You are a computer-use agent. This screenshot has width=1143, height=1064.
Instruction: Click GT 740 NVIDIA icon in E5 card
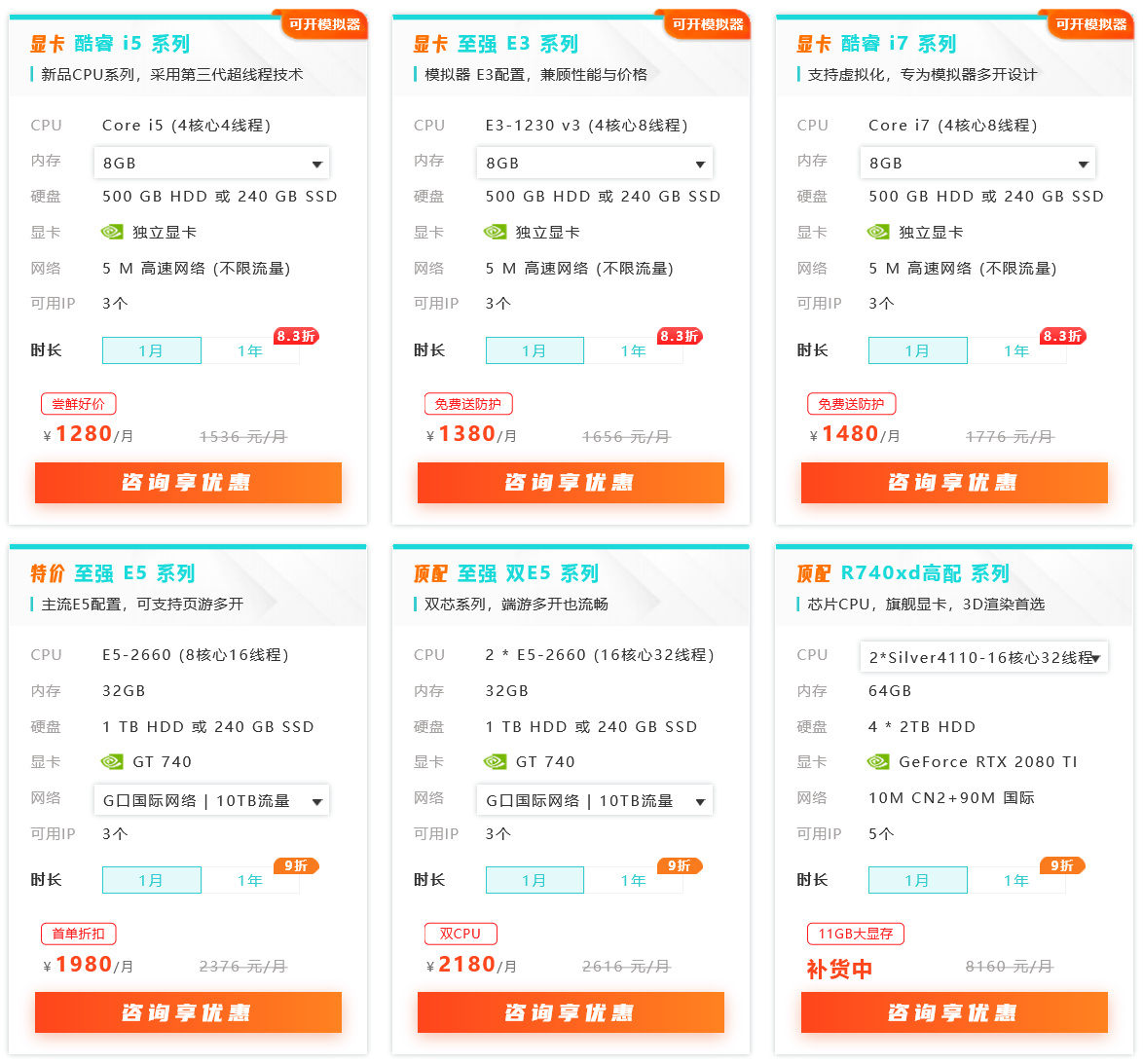pos(112,762)
